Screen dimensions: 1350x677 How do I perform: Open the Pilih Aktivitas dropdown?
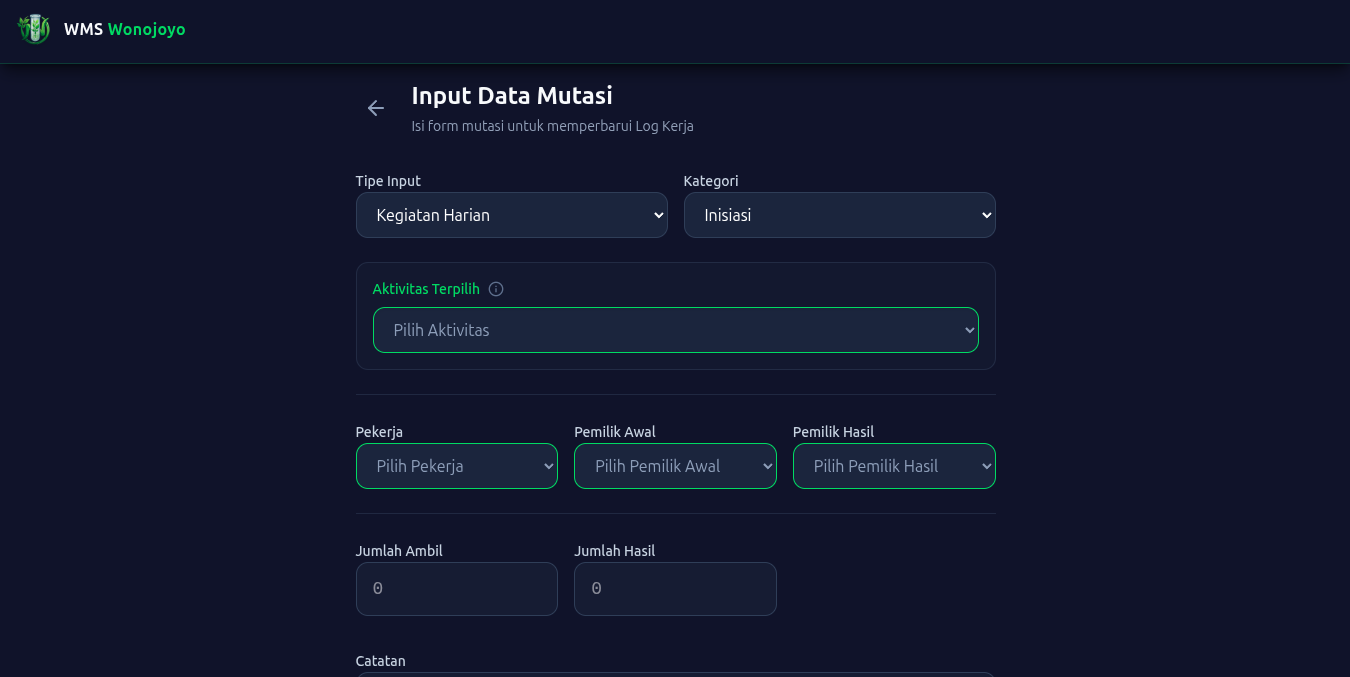675,330
